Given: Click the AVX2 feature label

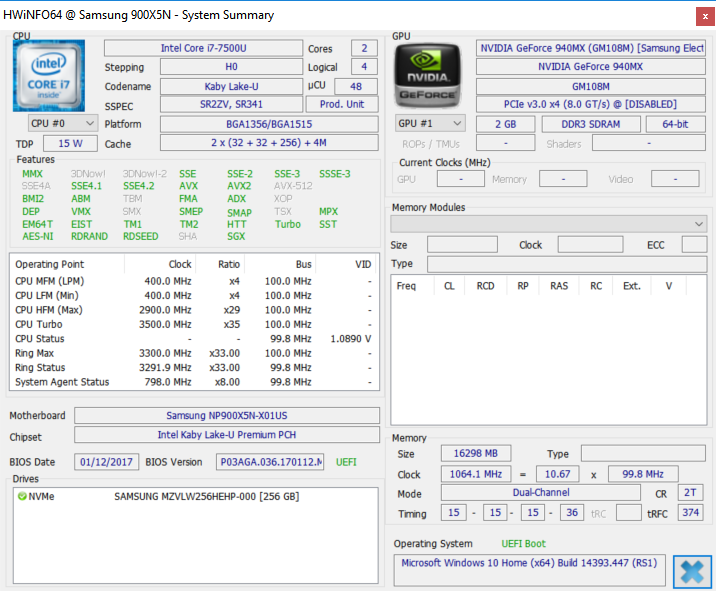Looking at the screenshot, I should click(239, 186).
